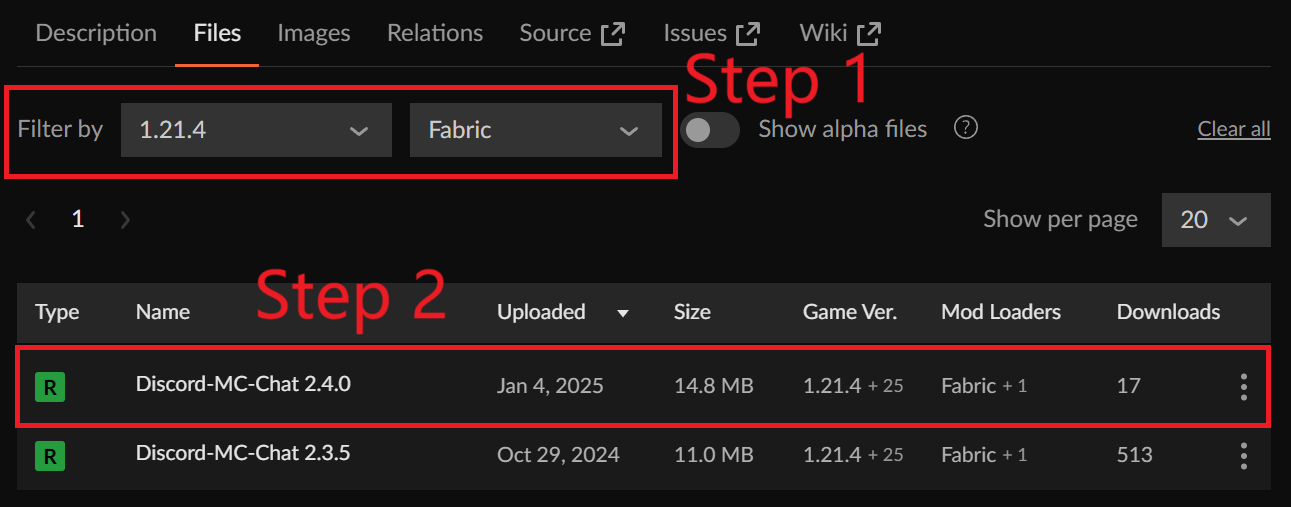Change Show per page count dropdown

[1215, 220]
